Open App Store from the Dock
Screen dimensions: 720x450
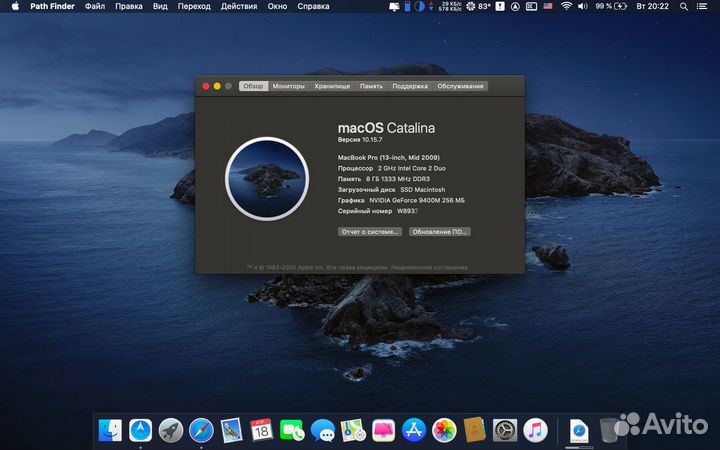(414, 430)
